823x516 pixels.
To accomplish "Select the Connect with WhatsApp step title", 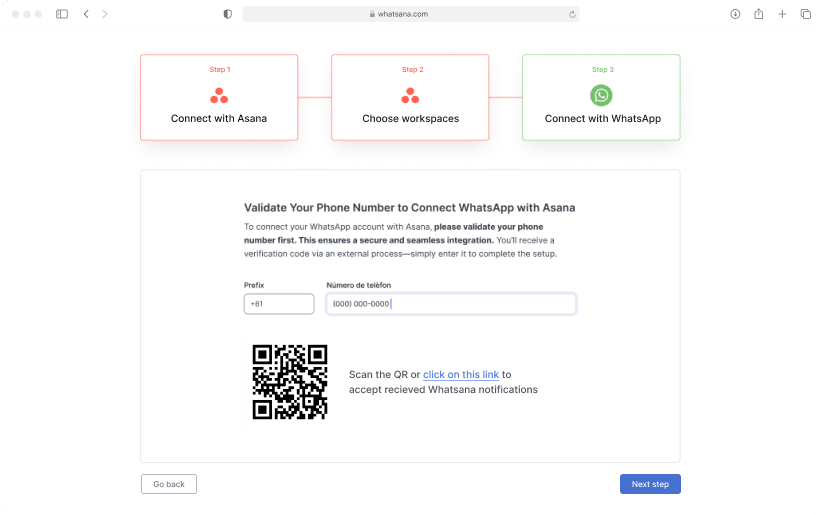I will pos(602,119).
